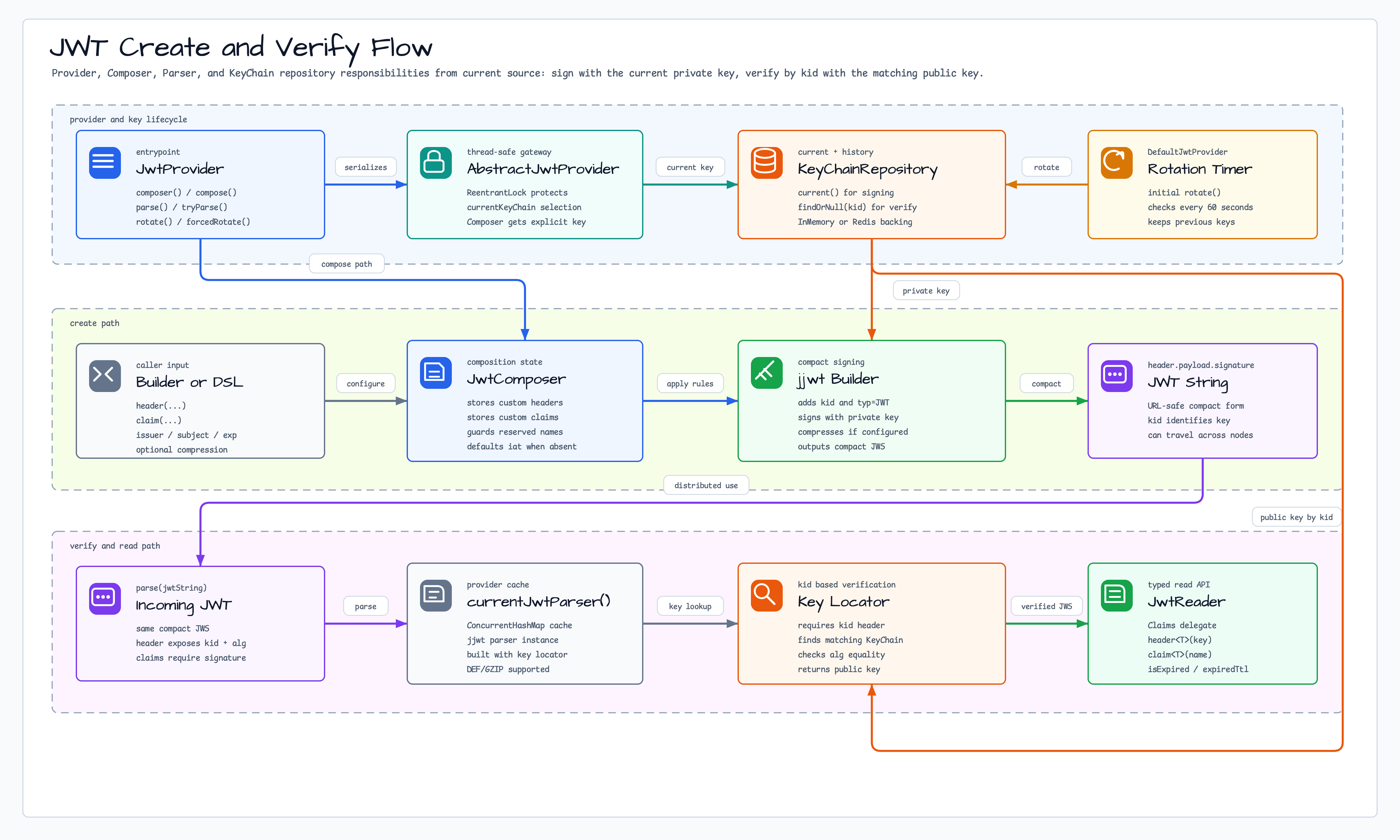Click 'findOrNull(kid) for verify' line
The height and width of the screenshot is (840, 1400).
[x=857, y=207]
